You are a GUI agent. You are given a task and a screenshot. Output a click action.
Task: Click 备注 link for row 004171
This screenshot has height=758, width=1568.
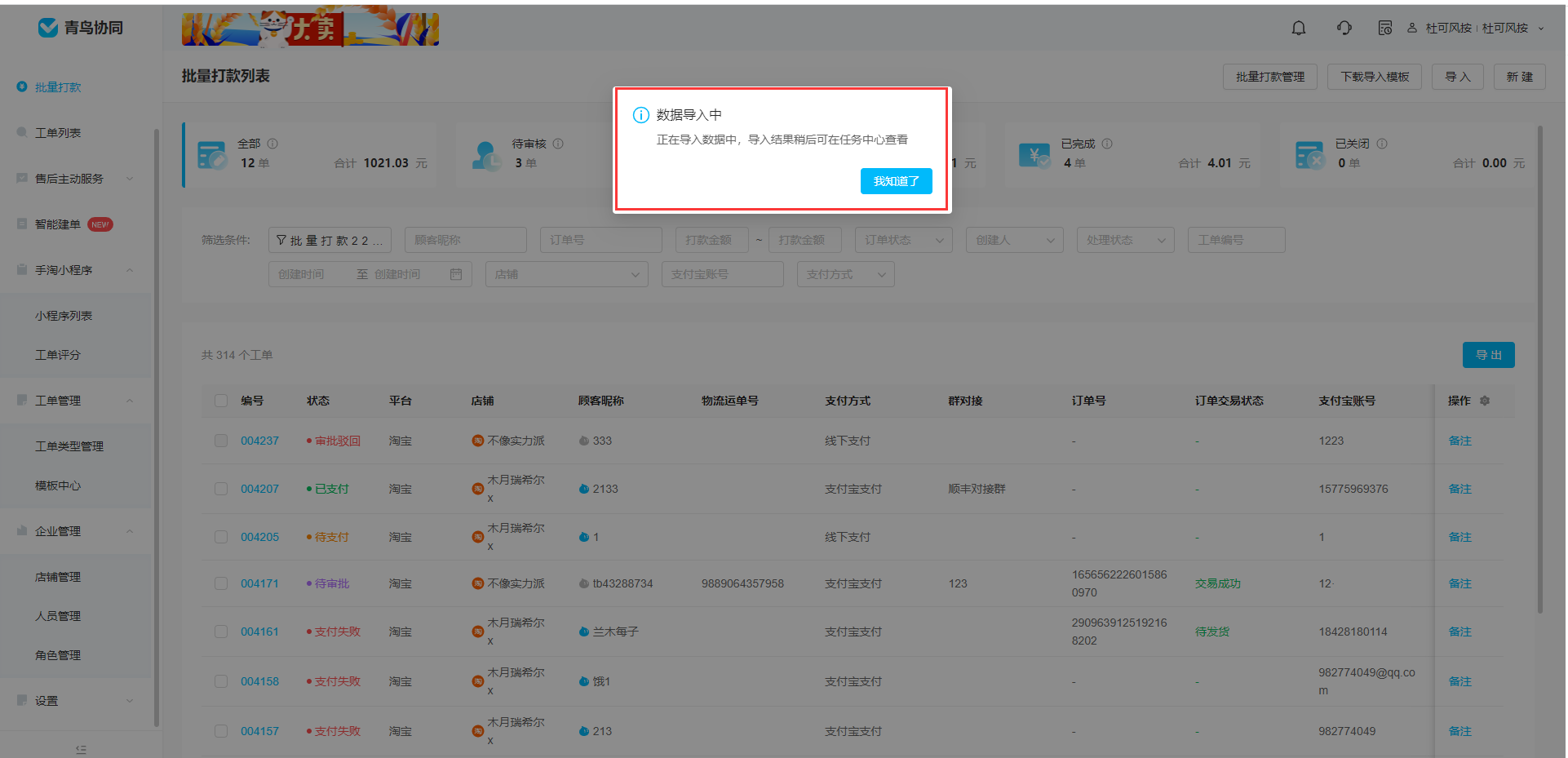(1460, 583)
